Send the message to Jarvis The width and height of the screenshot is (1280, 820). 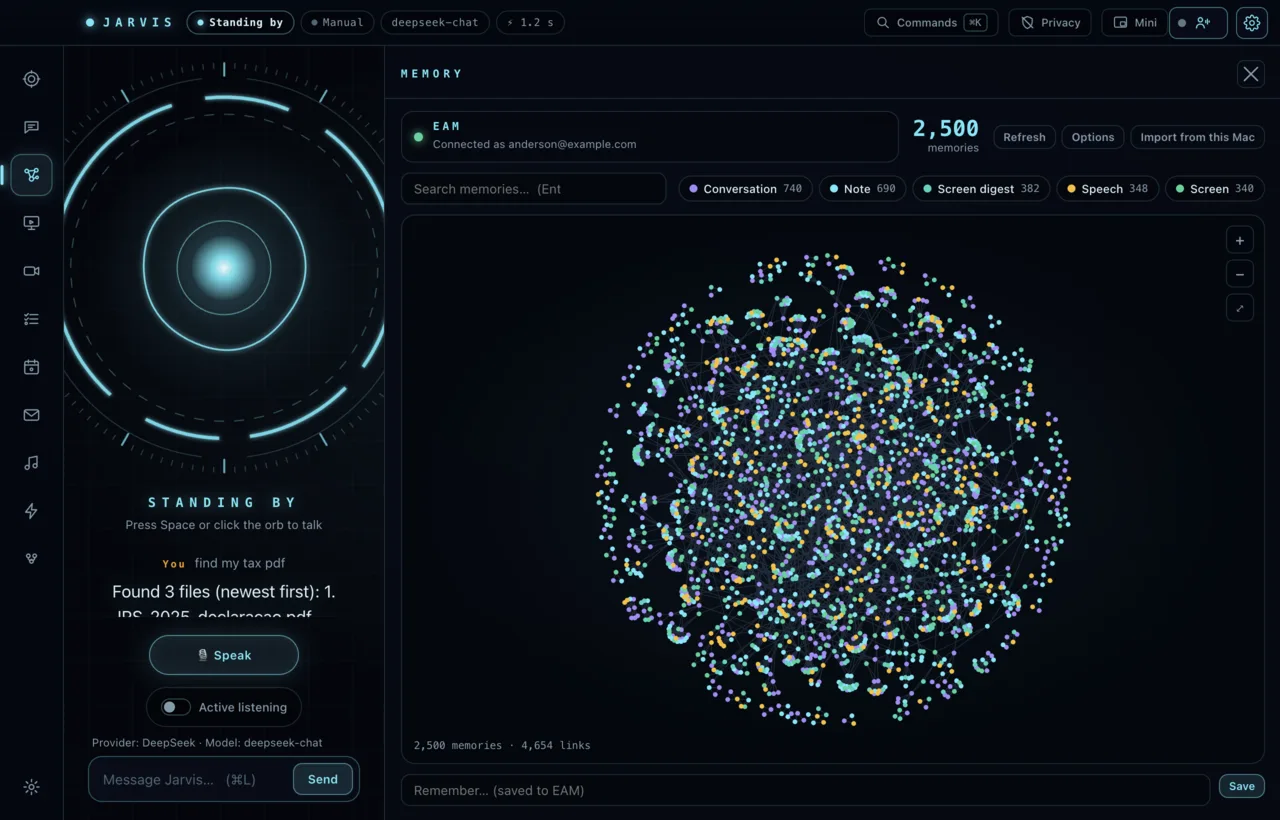(x=323, y=779)
